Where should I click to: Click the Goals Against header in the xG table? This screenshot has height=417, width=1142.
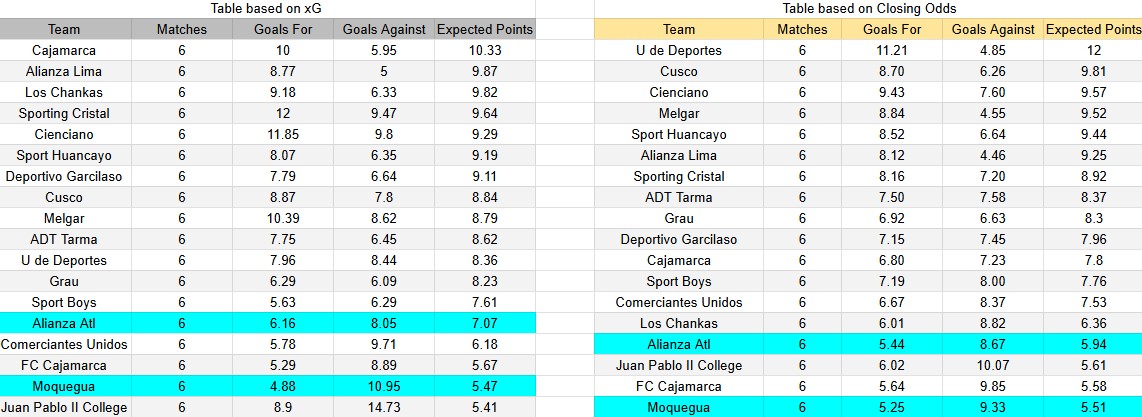(x=384, y=29)
